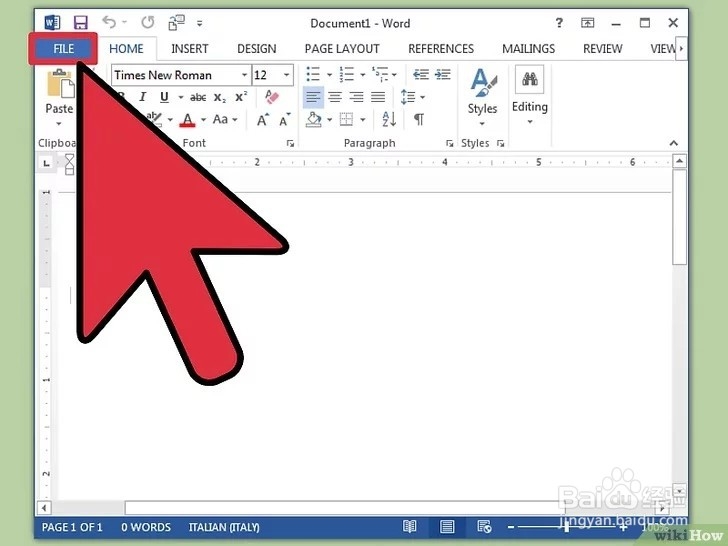
Task: Apply red Font Color
Action: pos(187,120)
